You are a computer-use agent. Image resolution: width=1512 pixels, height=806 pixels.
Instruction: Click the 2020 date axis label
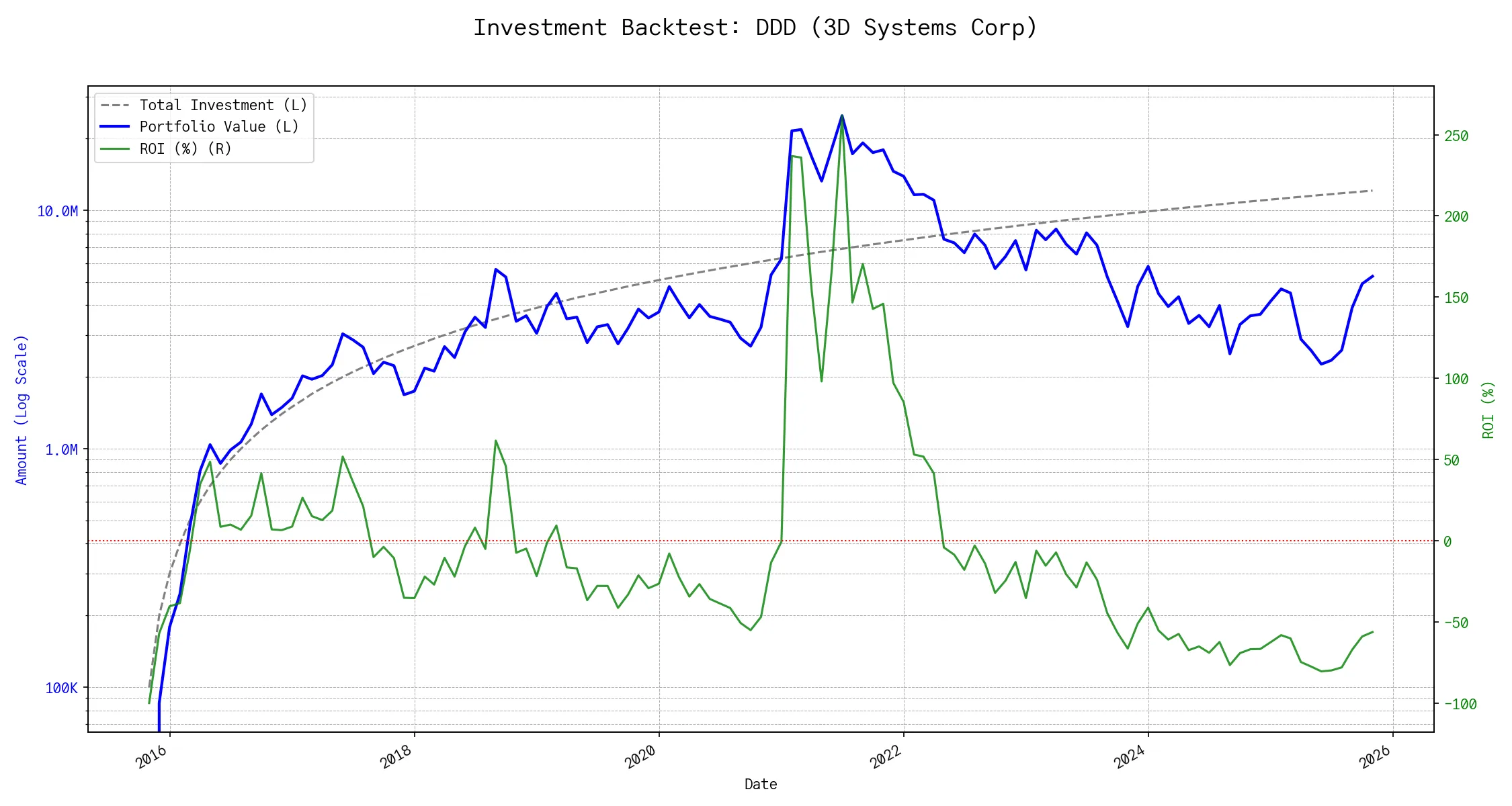pyautogui.click(x=640, y=757)
